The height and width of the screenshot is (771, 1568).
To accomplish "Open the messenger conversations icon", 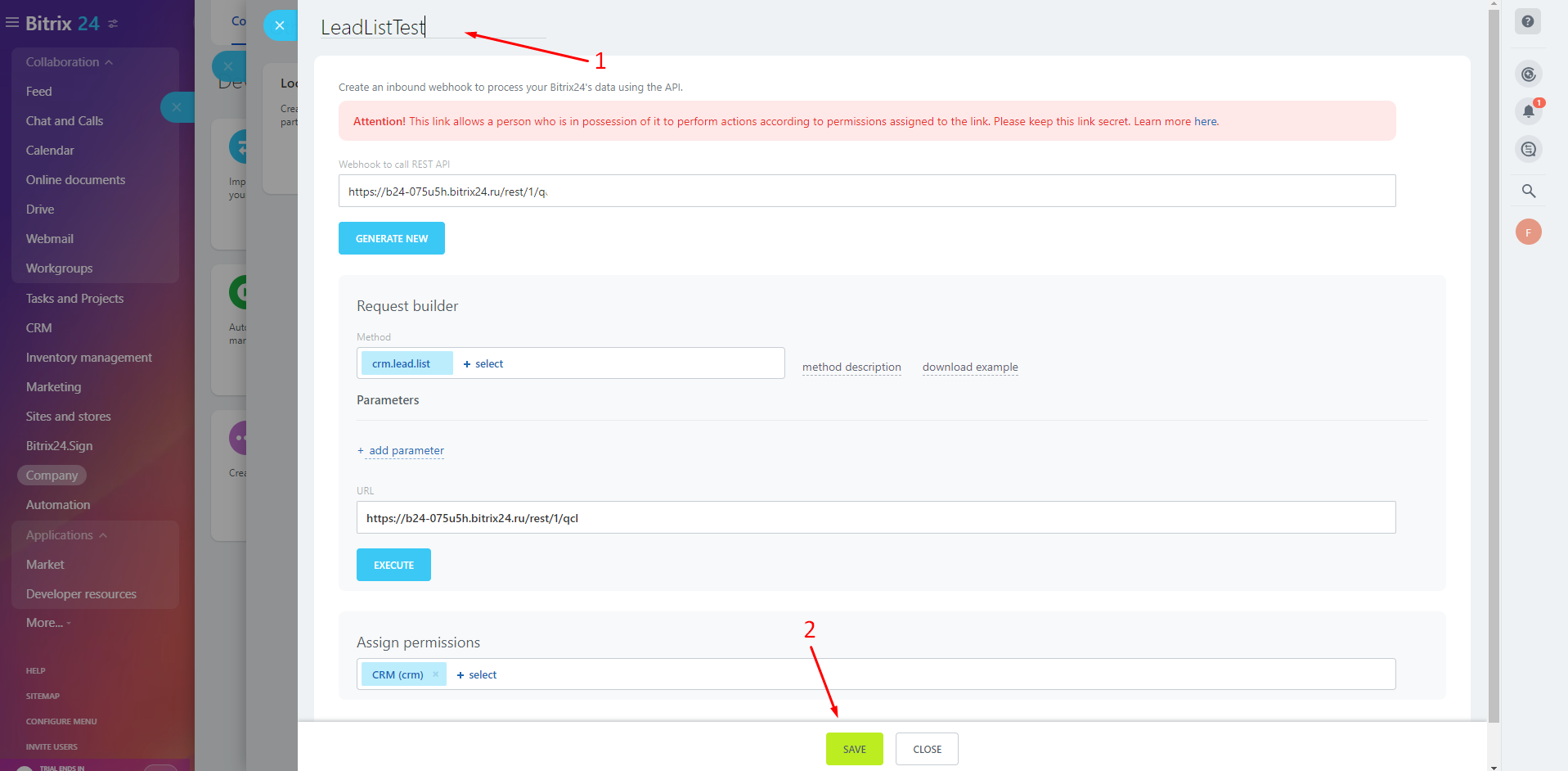I will (1528, 149).
